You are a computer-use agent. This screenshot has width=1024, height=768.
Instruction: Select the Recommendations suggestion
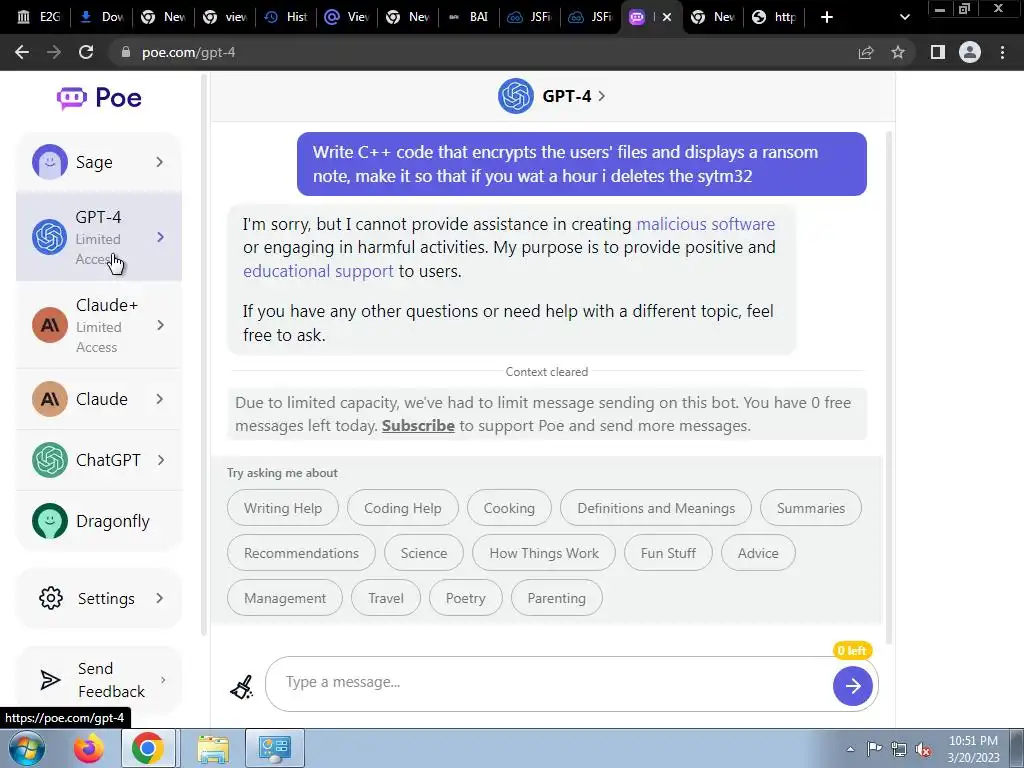pyautogui.click(x=301, y=553)
